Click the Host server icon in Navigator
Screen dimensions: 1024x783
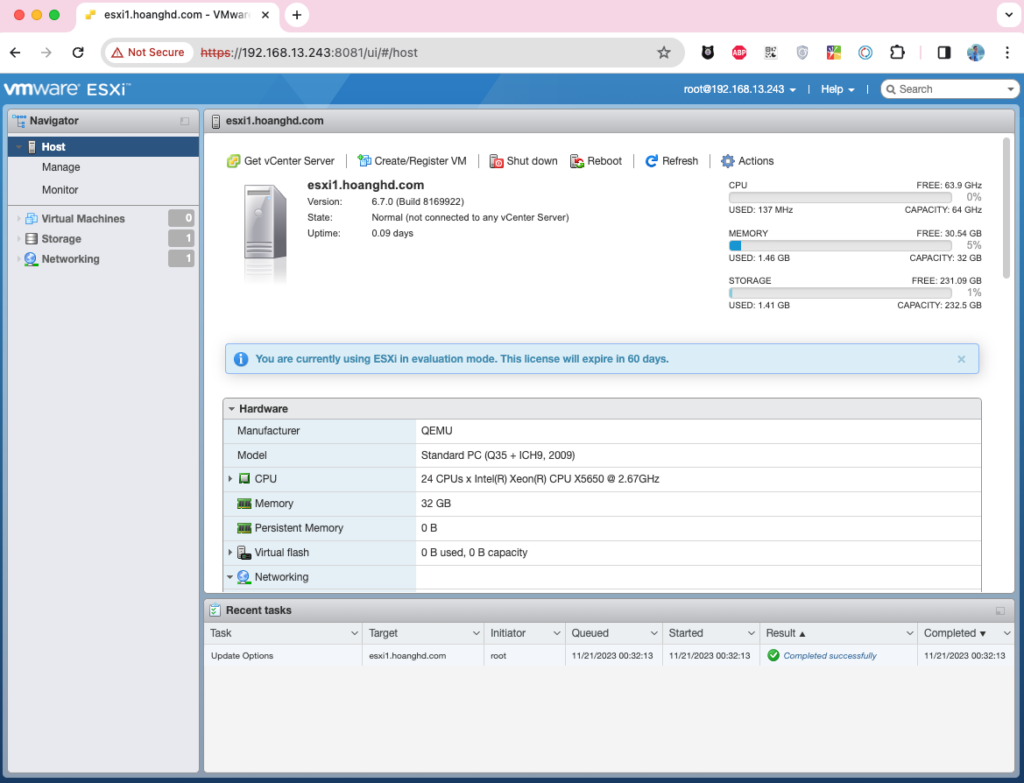31,147
